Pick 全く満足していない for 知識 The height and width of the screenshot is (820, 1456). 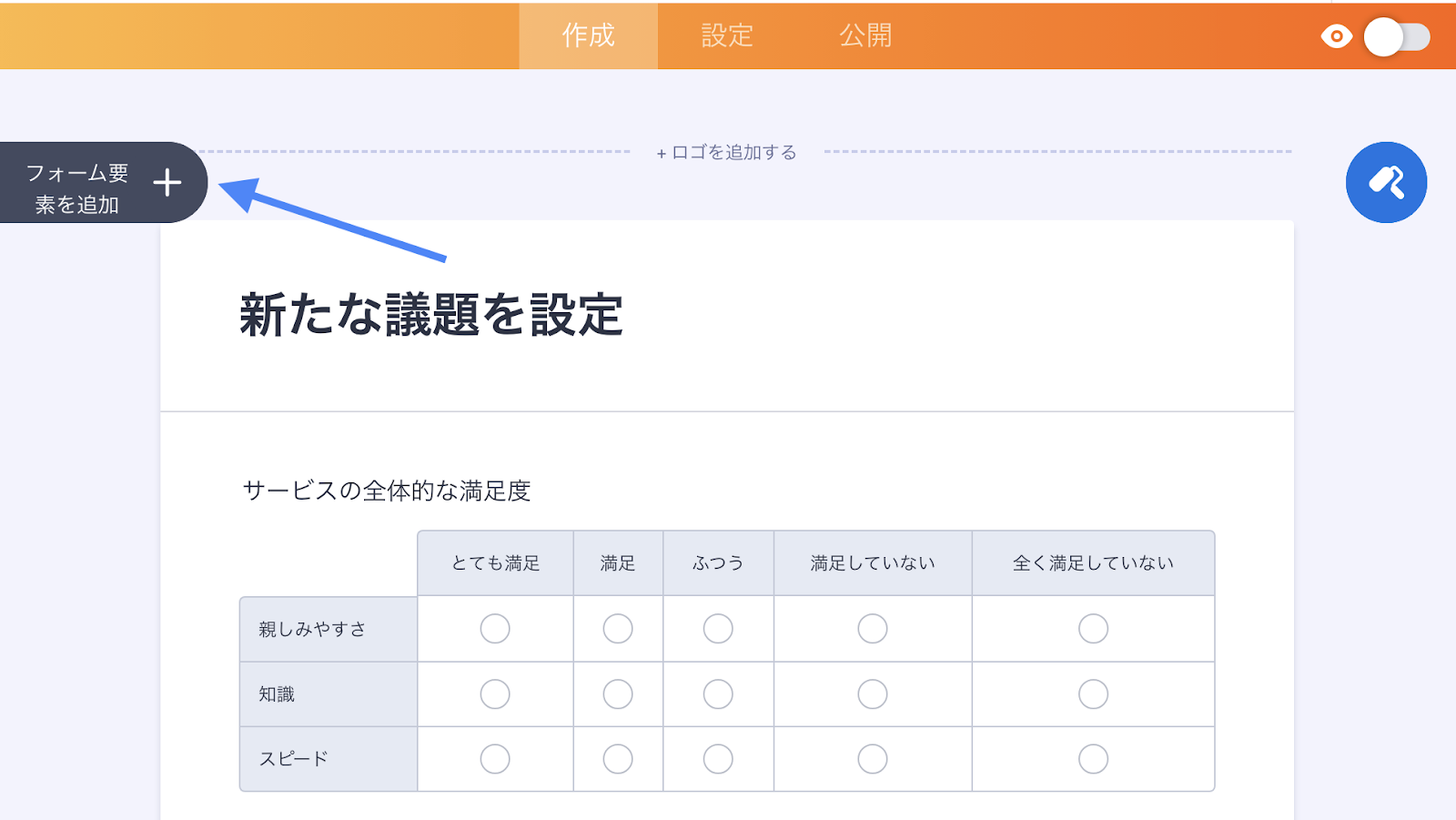(1093, 694)
